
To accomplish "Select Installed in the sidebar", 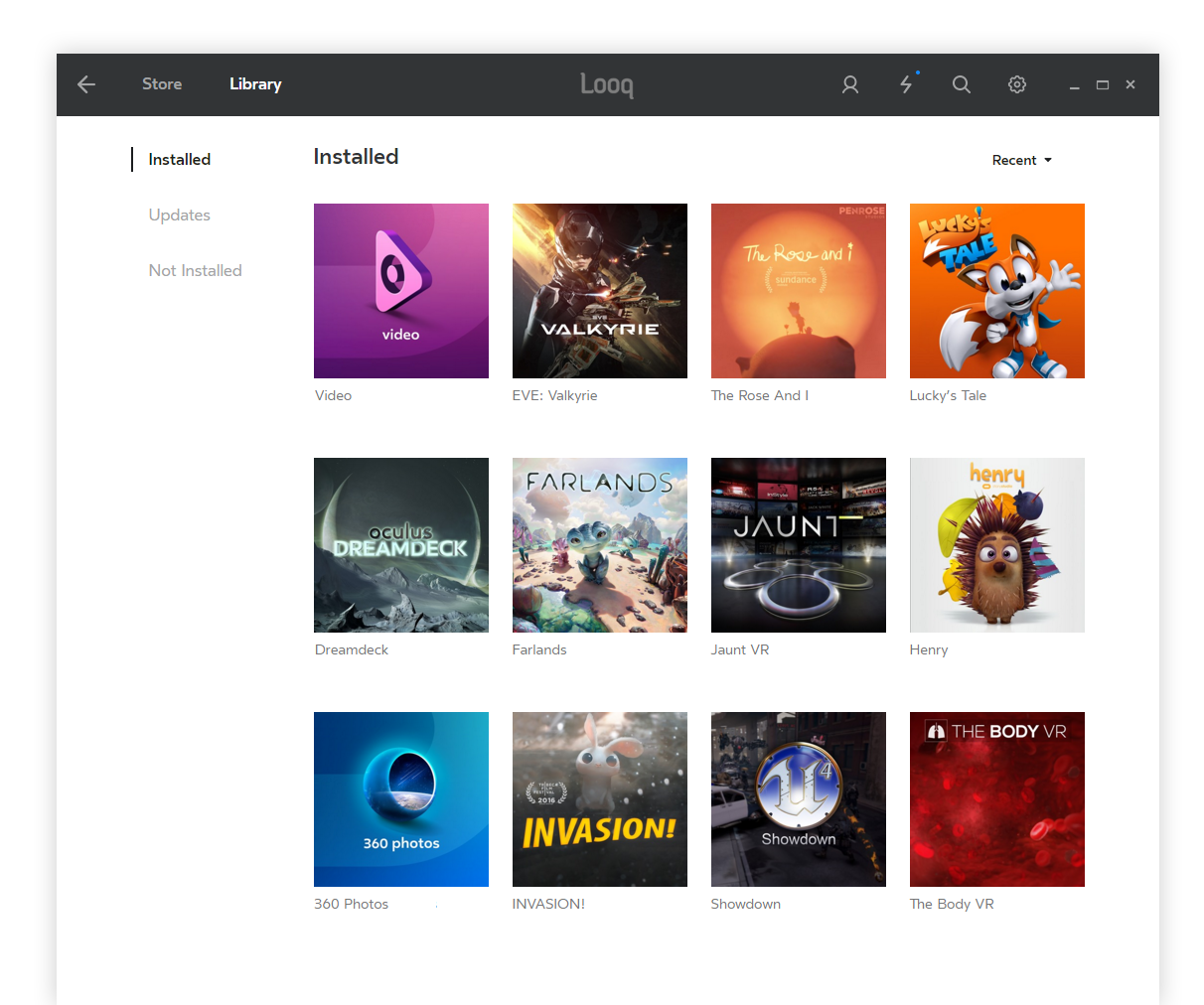I will click(180, 159).
